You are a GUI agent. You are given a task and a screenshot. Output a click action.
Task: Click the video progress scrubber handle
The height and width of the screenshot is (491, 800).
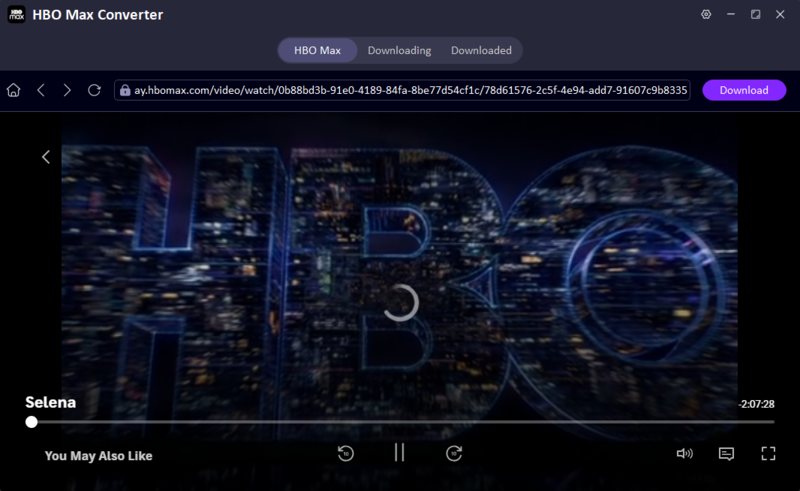[x=32, y=422]
